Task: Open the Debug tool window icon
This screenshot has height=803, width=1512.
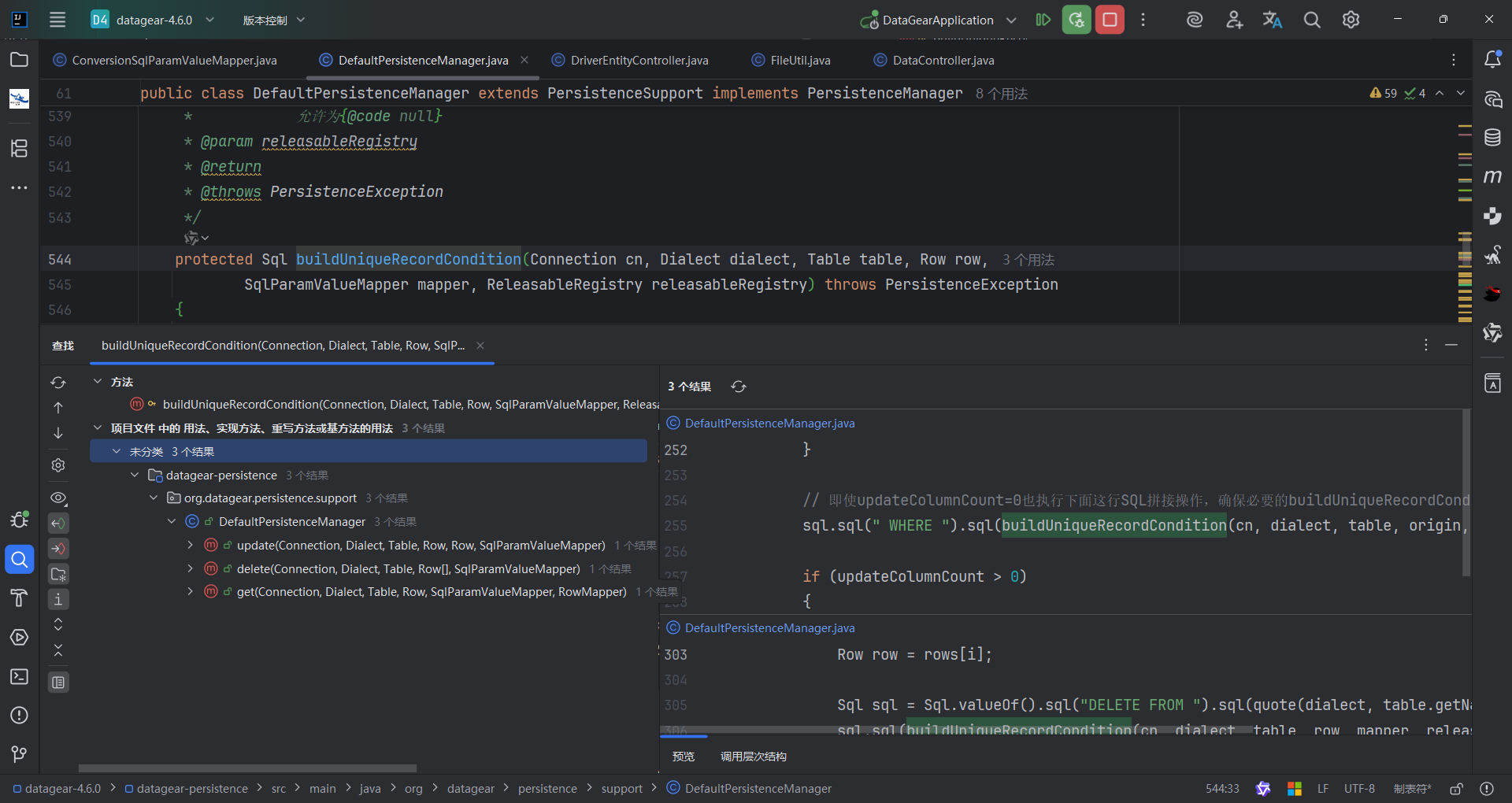Action: coord(19,520)
